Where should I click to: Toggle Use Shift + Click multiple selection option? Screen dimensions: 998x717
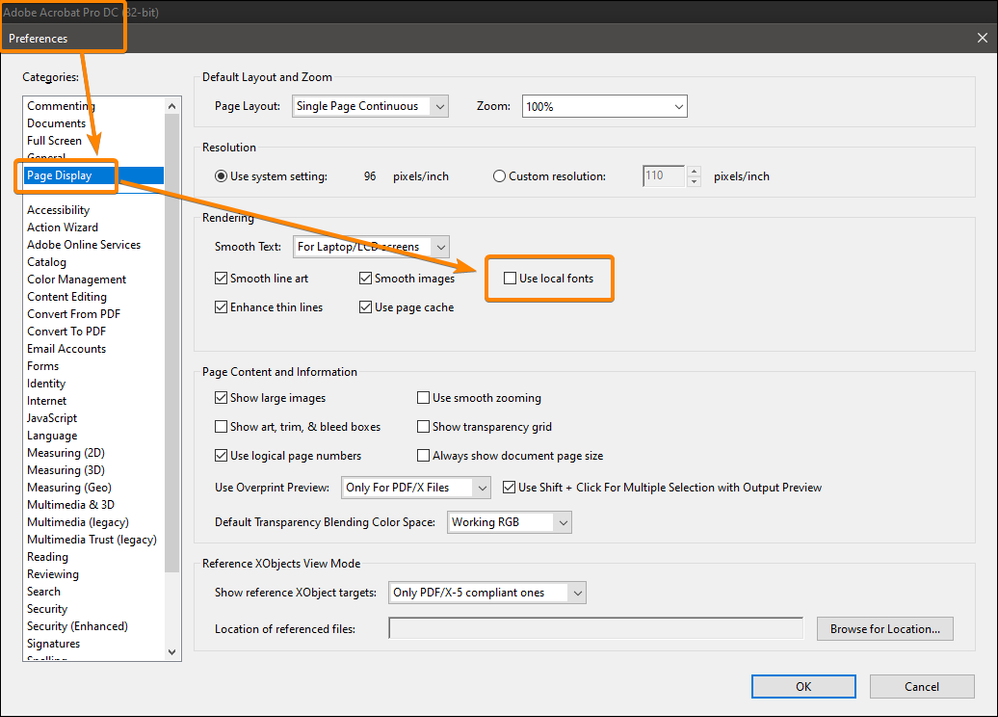click(509, 487)
